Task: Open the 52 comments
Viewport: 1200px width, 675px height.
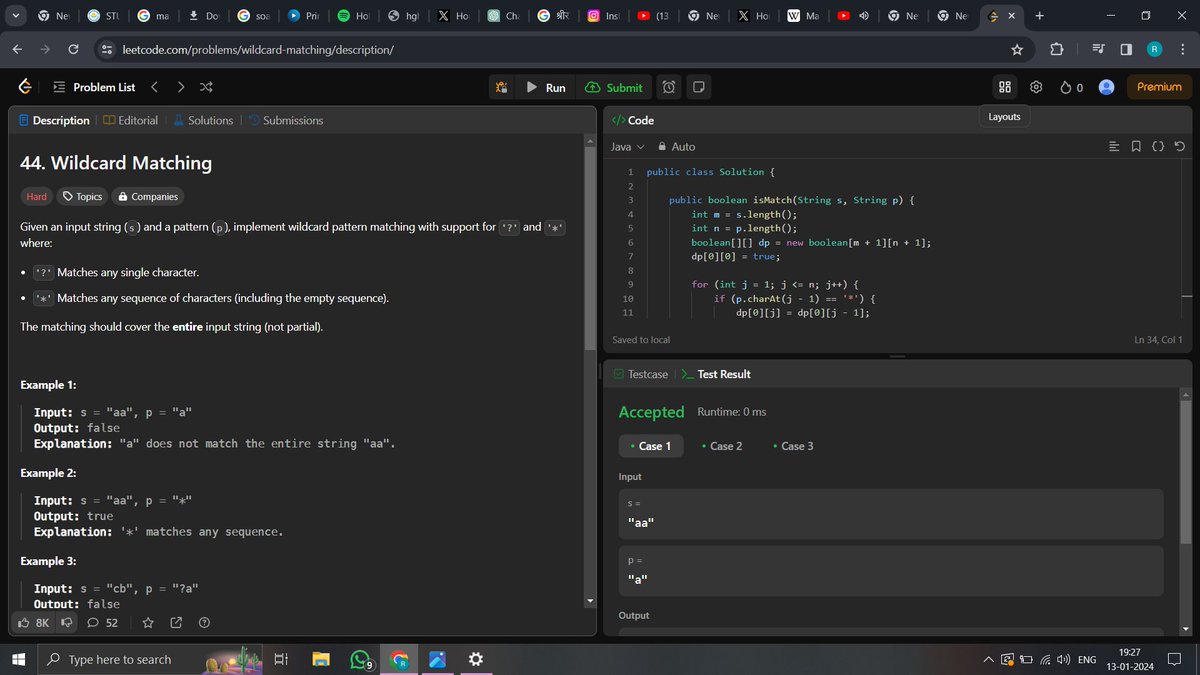Action: (103, 623)
